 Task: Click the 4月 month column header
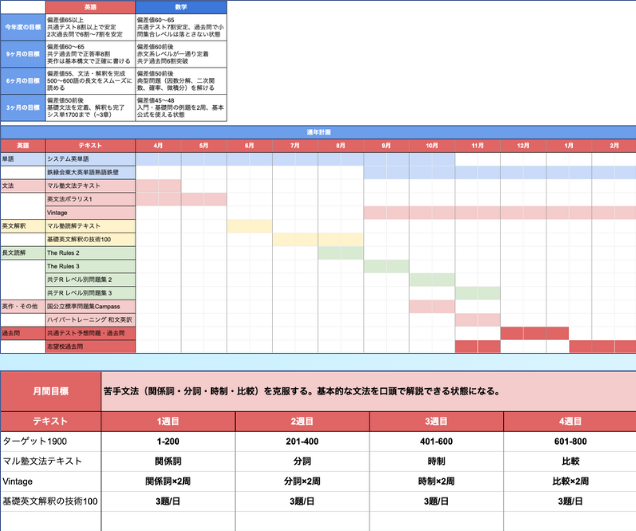(158, 146)
